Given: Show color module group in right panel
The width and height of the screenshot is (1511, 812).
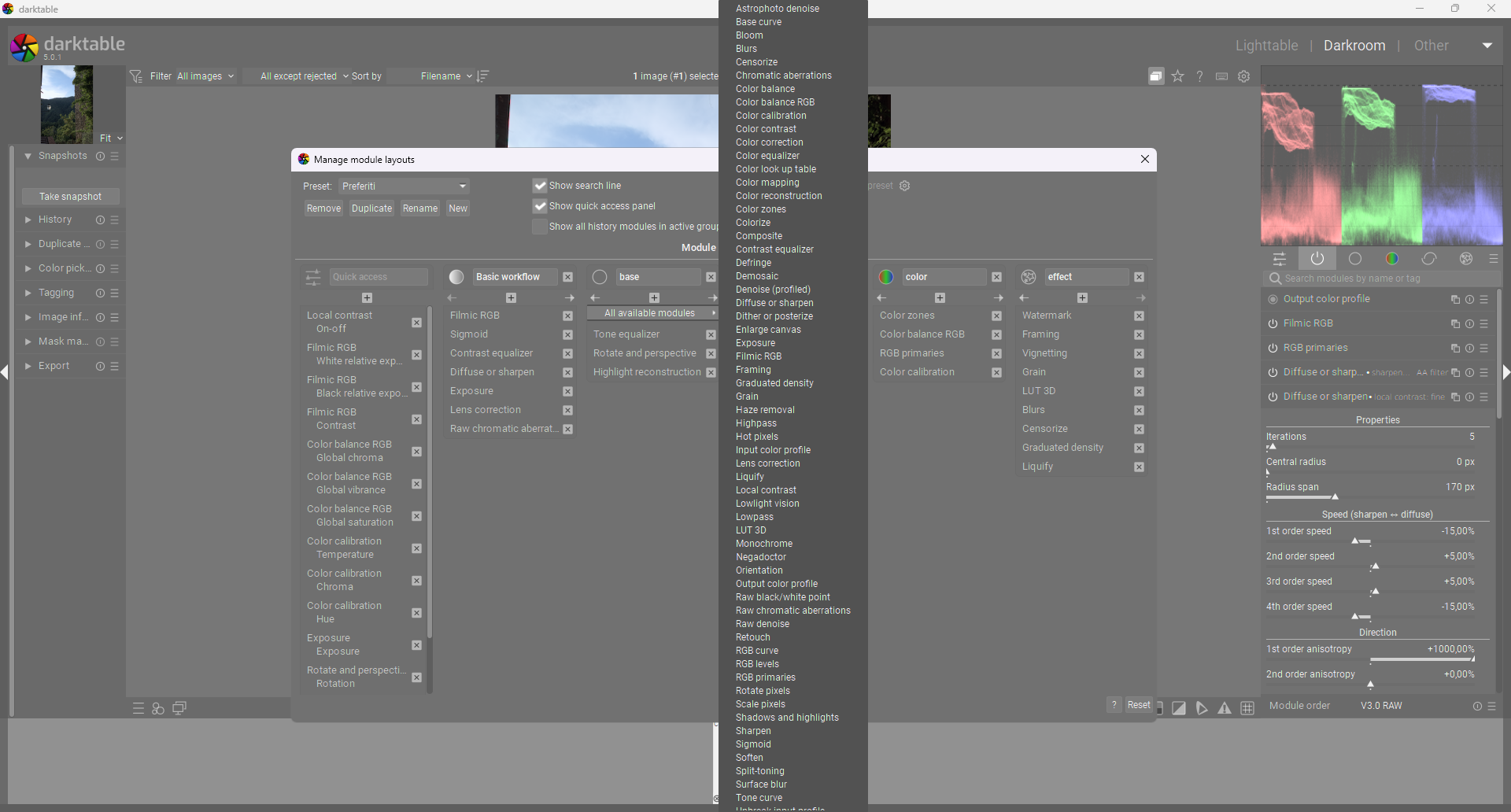Looking at the screenshot, I should click(1392, 258).
